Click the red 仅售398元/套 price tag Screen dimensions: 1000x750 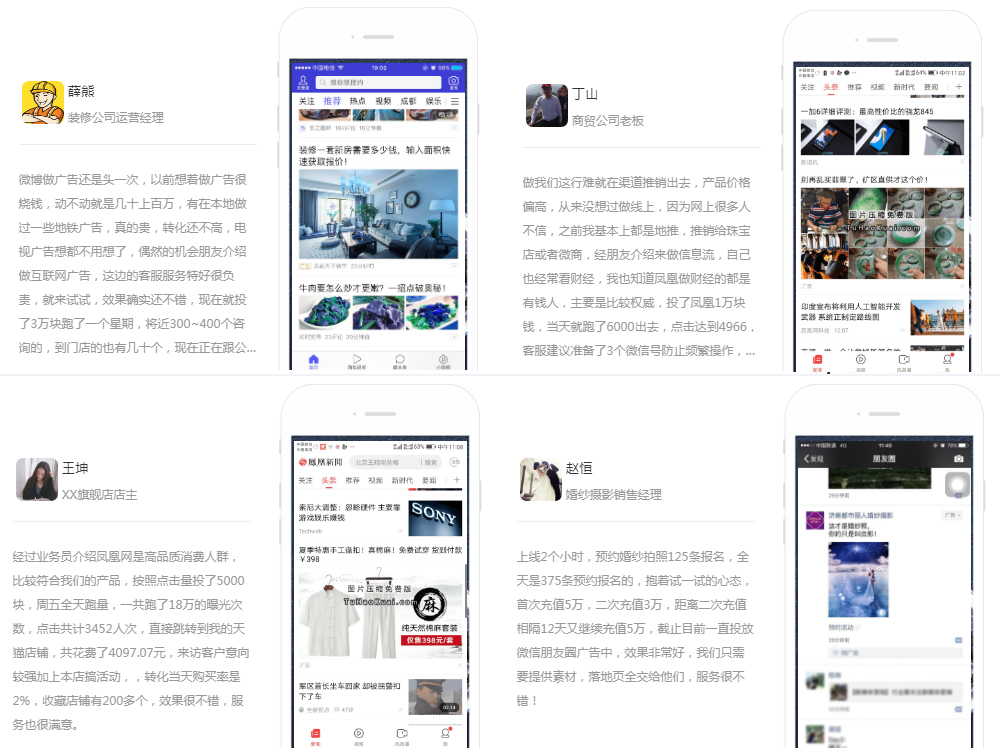click(430, 640)
